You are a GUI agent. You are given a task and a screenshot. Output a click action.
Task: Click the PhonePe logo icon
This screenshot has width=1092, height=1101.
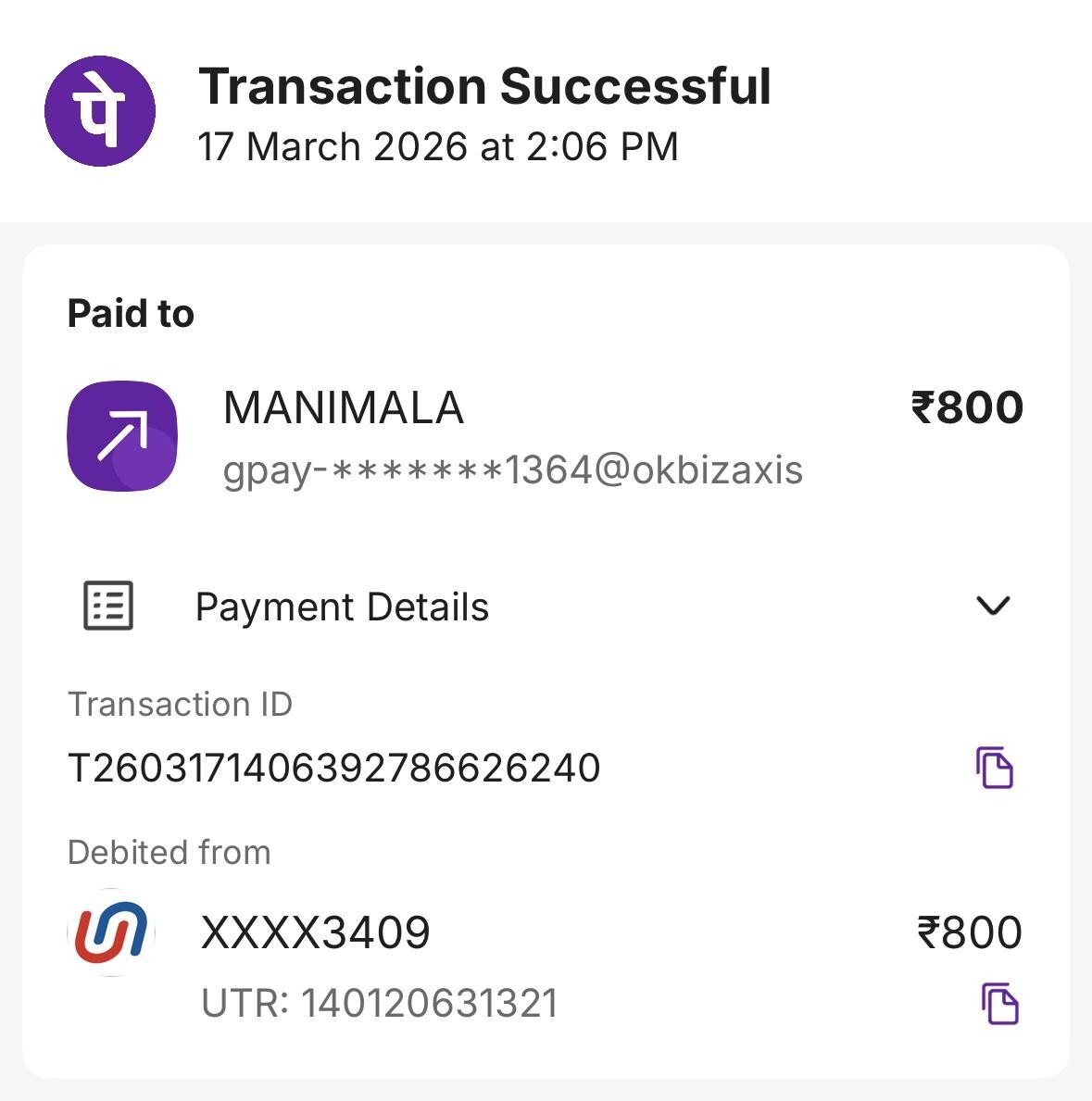tap(100, 111)
